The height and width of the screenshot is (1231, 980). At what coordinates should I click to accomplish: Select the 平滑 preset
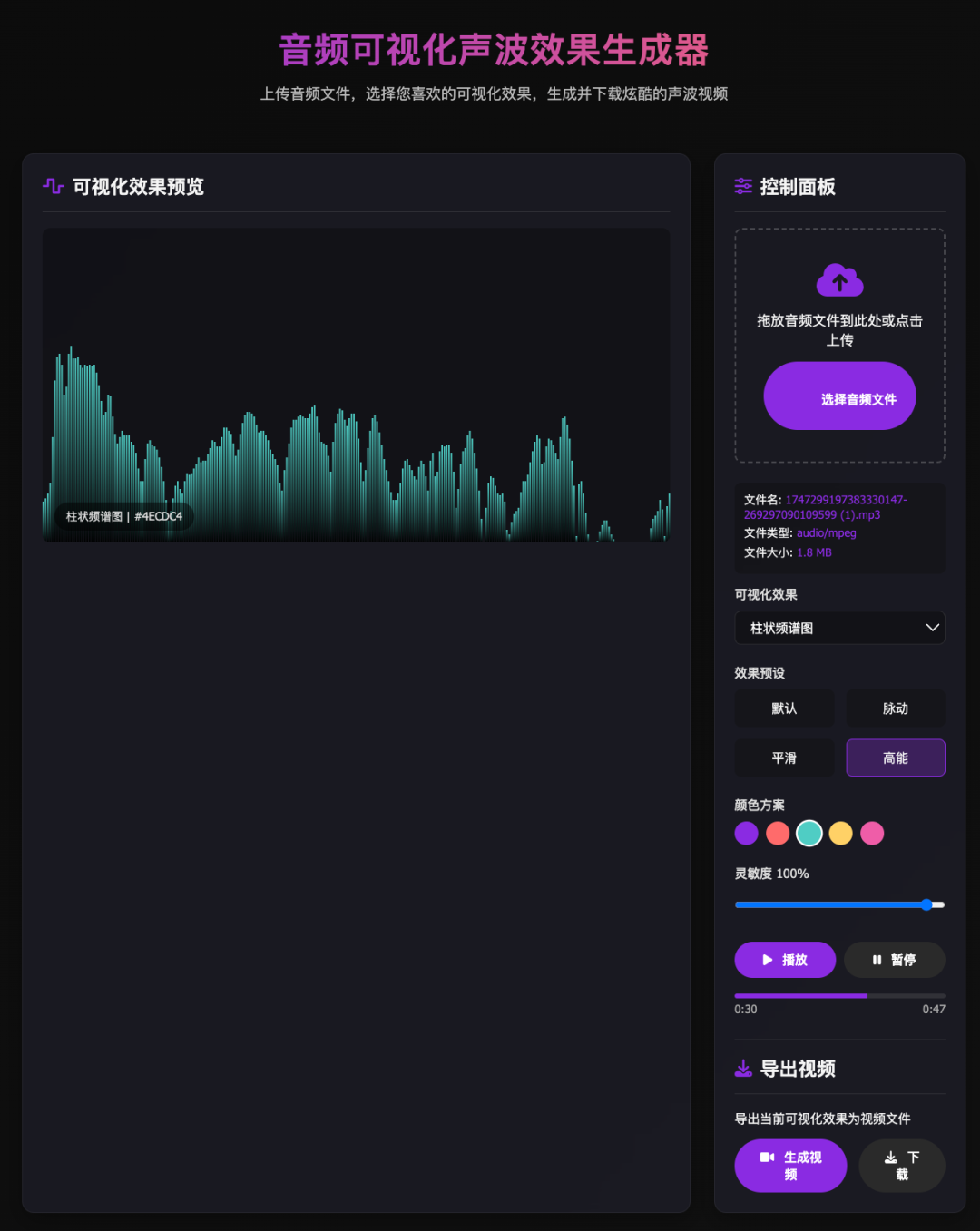(784, 757)
